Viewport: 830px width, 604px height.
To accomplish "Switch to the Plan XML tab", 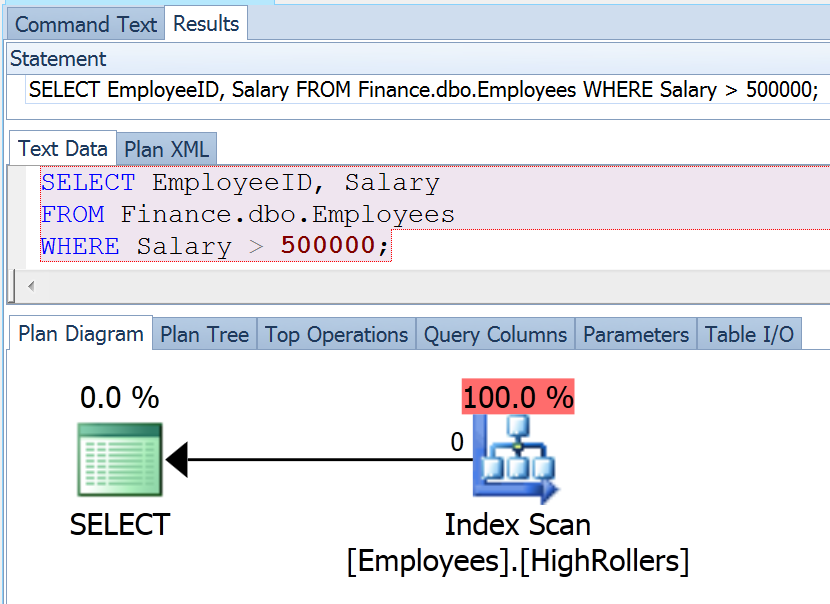I will click(x=166, y=150).
